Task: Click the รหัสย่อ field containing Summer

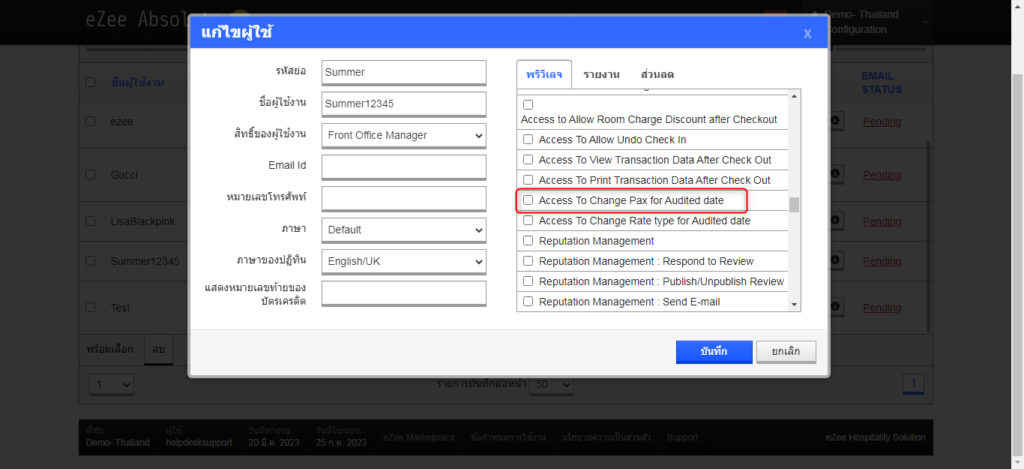Action: coord(404,73)
